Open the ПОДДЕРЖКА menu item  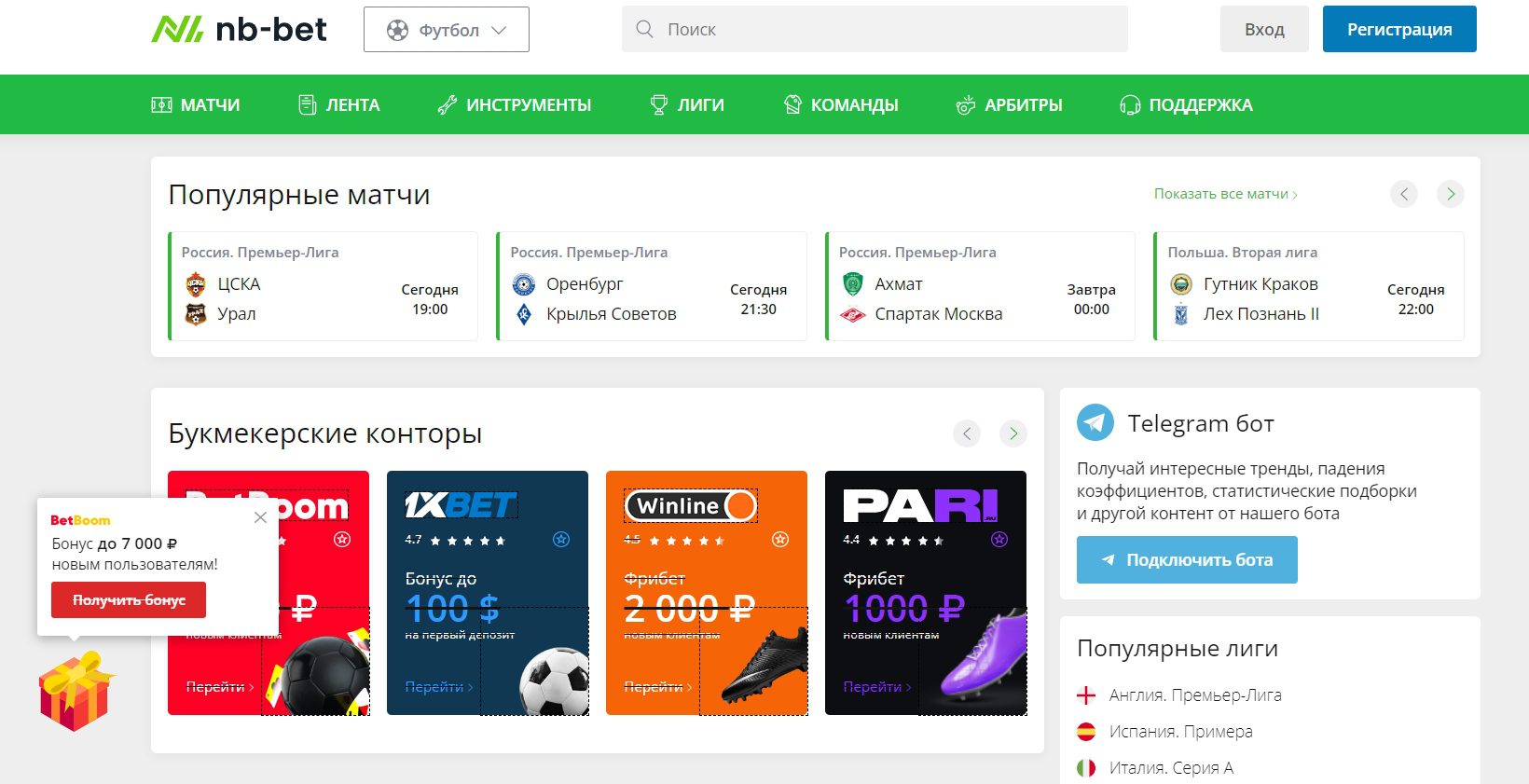tap(1186, 104)
